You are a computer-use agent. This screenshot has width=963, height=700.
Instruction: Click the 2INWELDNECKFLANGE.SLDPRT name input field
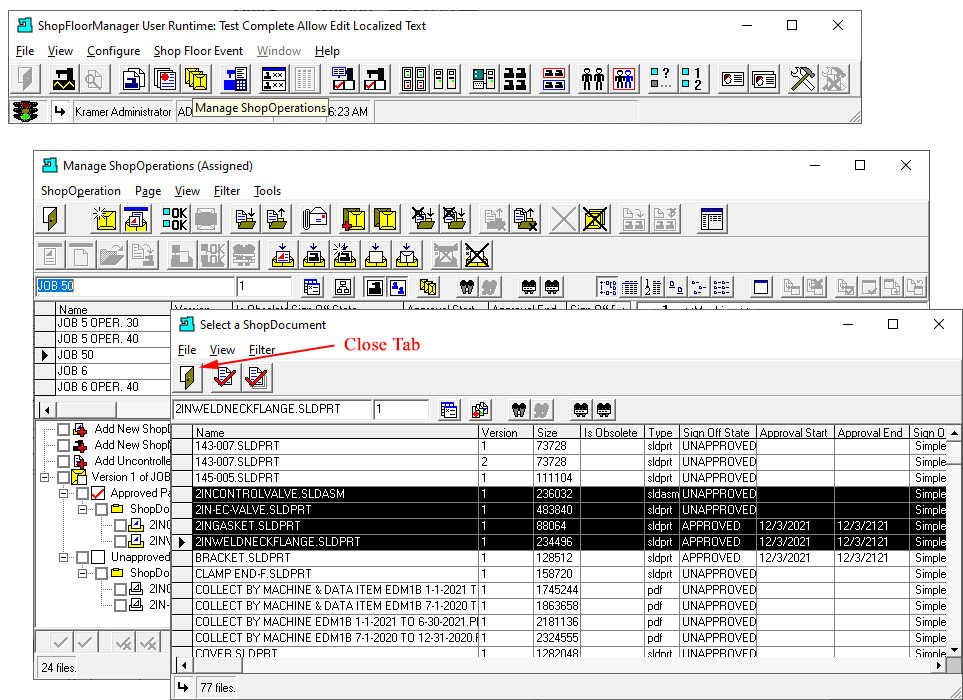pyautogui.click(x=272, y=409)
